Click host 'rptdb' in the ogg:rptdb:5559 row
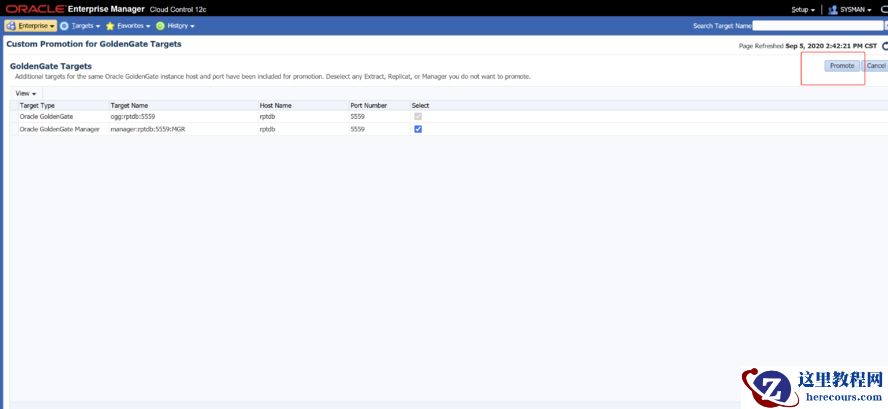Viewport: 888px width, 409px height. pyautogui.click(x=267, y=117)
